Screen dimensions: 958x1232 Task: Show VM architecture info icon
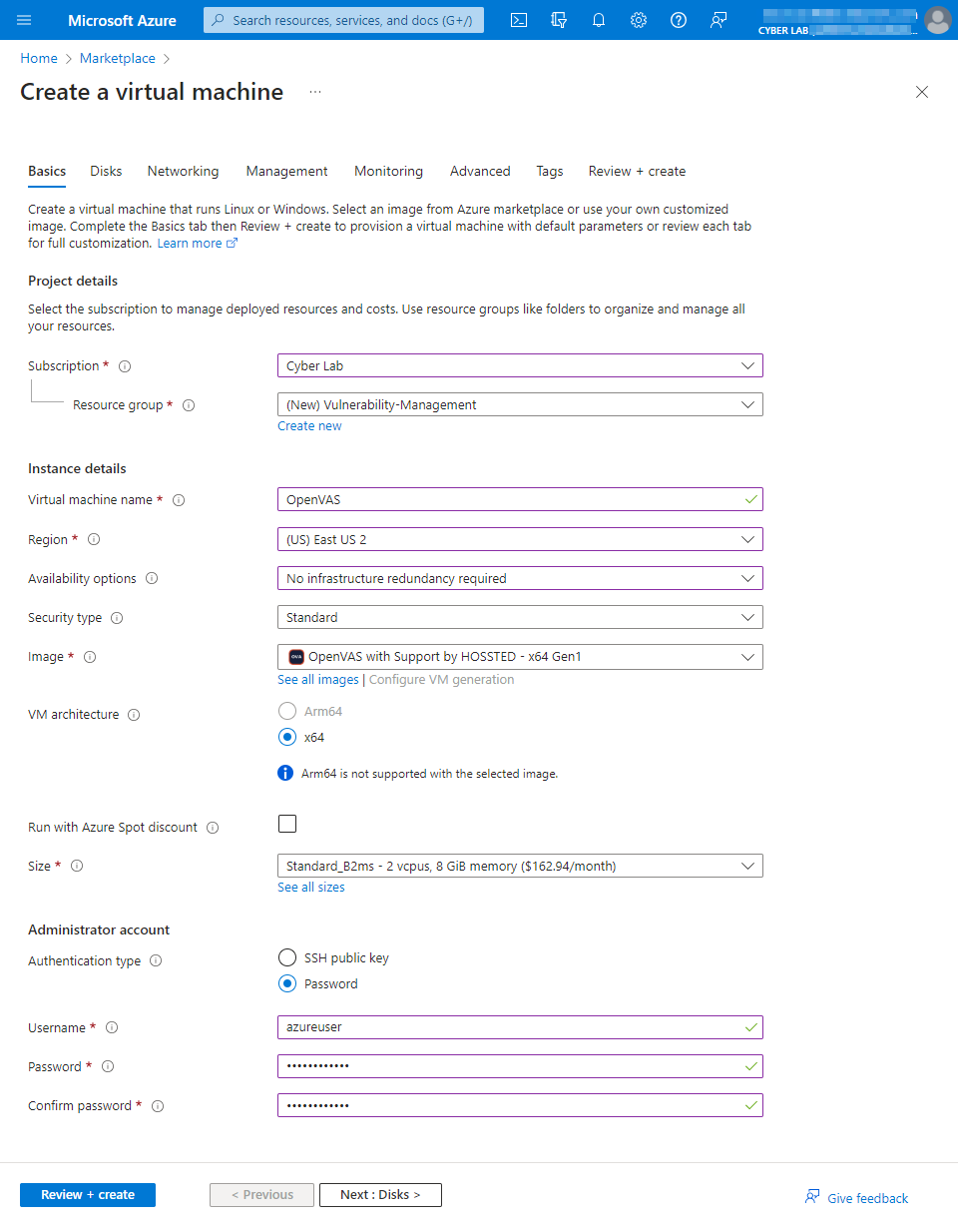coord(134,715)
